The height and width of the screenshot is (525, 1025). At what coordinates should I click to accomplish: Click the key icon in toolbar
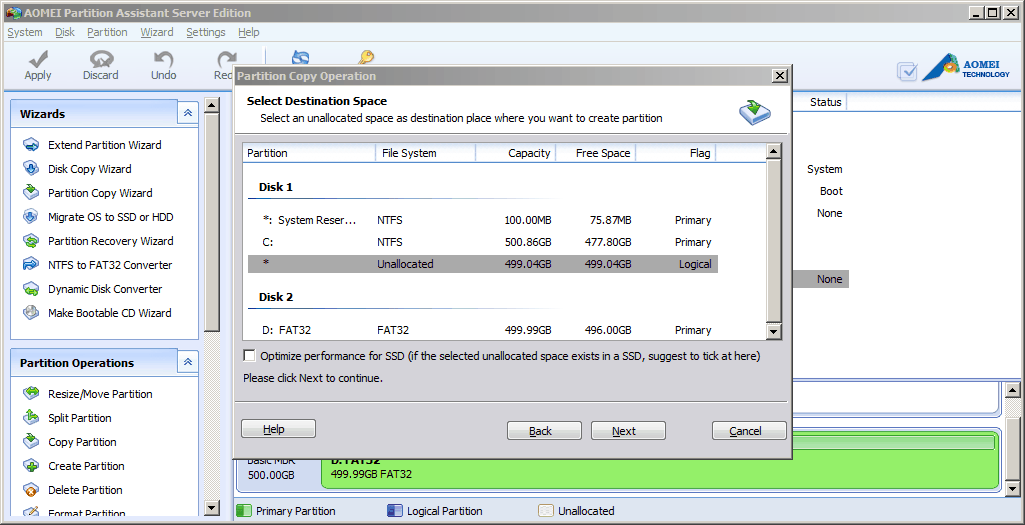pos(365,58)
